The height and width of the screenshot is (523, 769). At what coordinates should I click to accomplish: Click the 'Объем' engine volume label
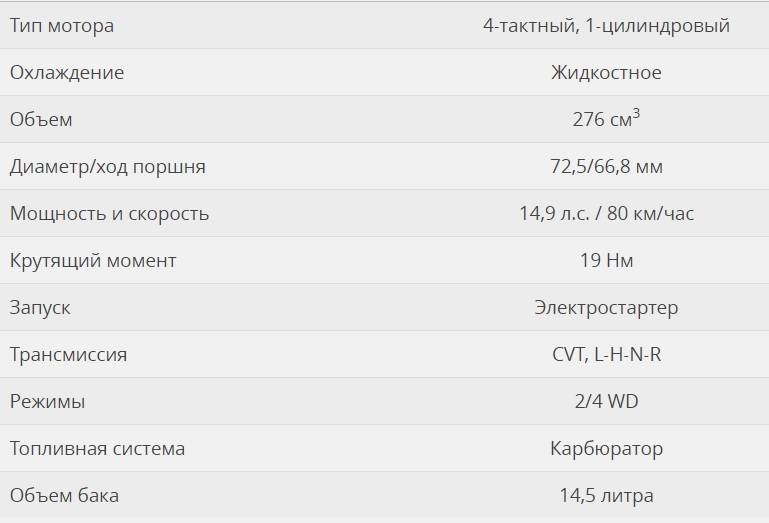41,119
